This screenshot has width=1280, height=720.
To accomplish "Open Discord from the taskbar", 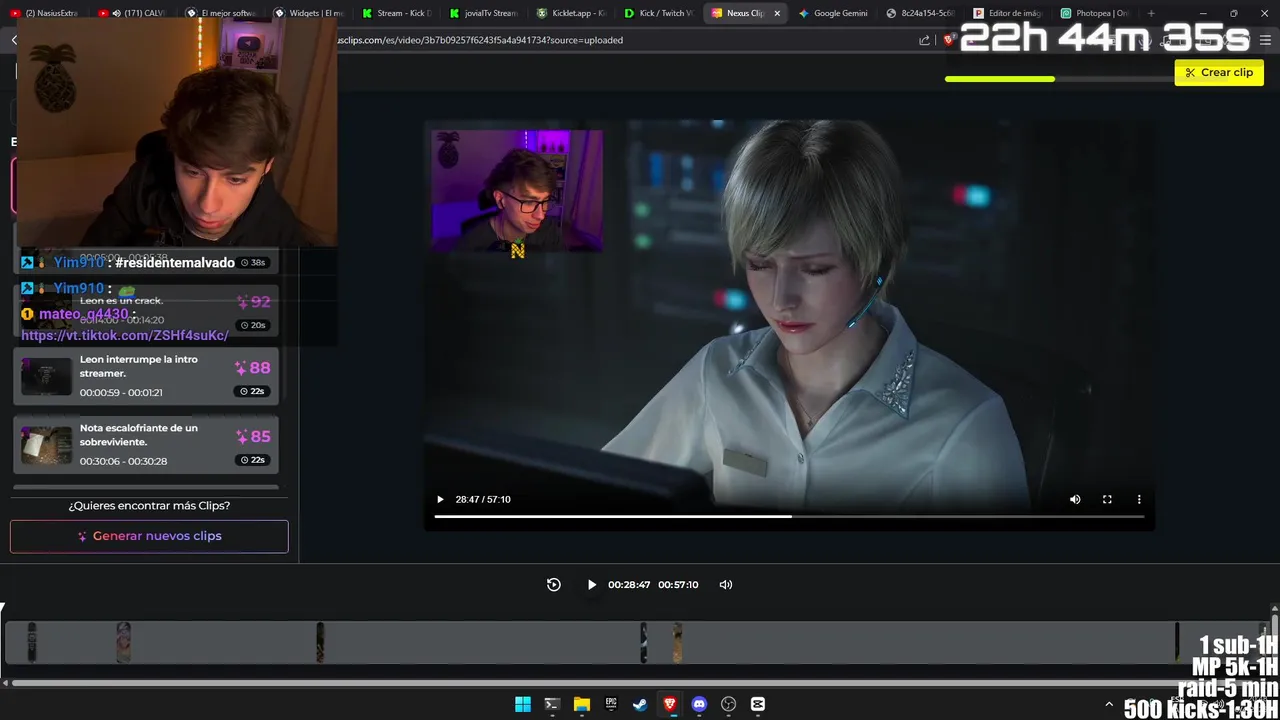I will pyautogui.click(x=699, y=704).
